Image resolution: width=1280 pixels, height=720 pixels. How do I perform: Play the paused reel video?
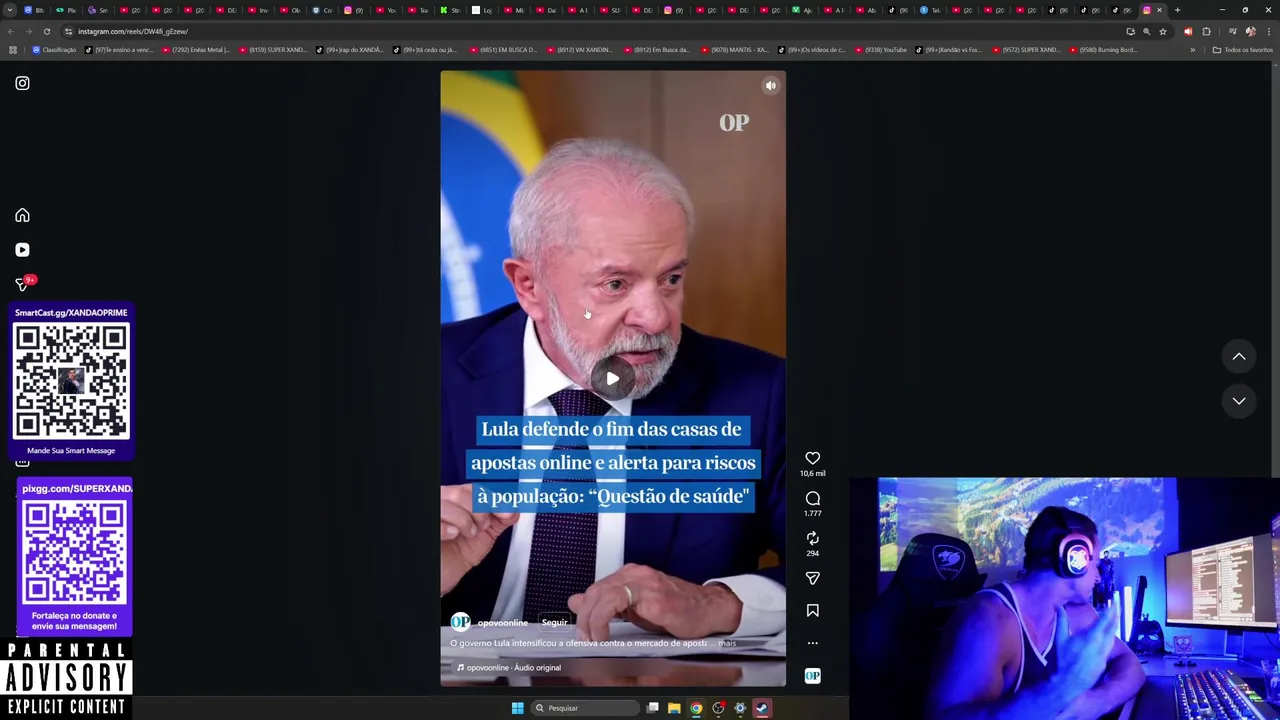(612, 378)
